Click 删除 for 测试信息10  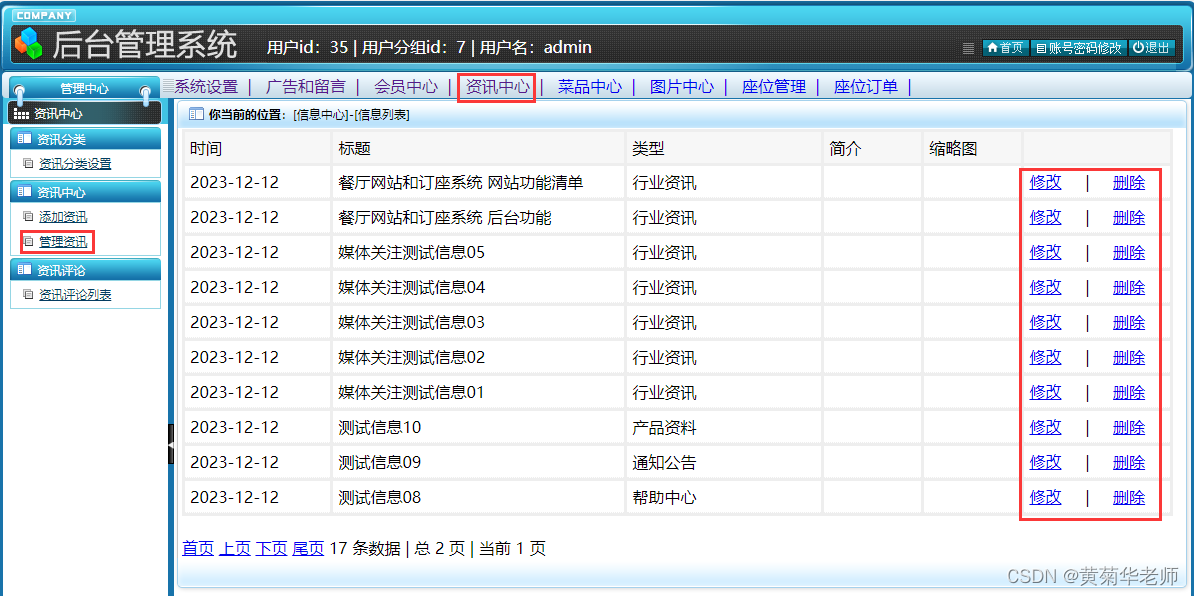[1129, 428]
